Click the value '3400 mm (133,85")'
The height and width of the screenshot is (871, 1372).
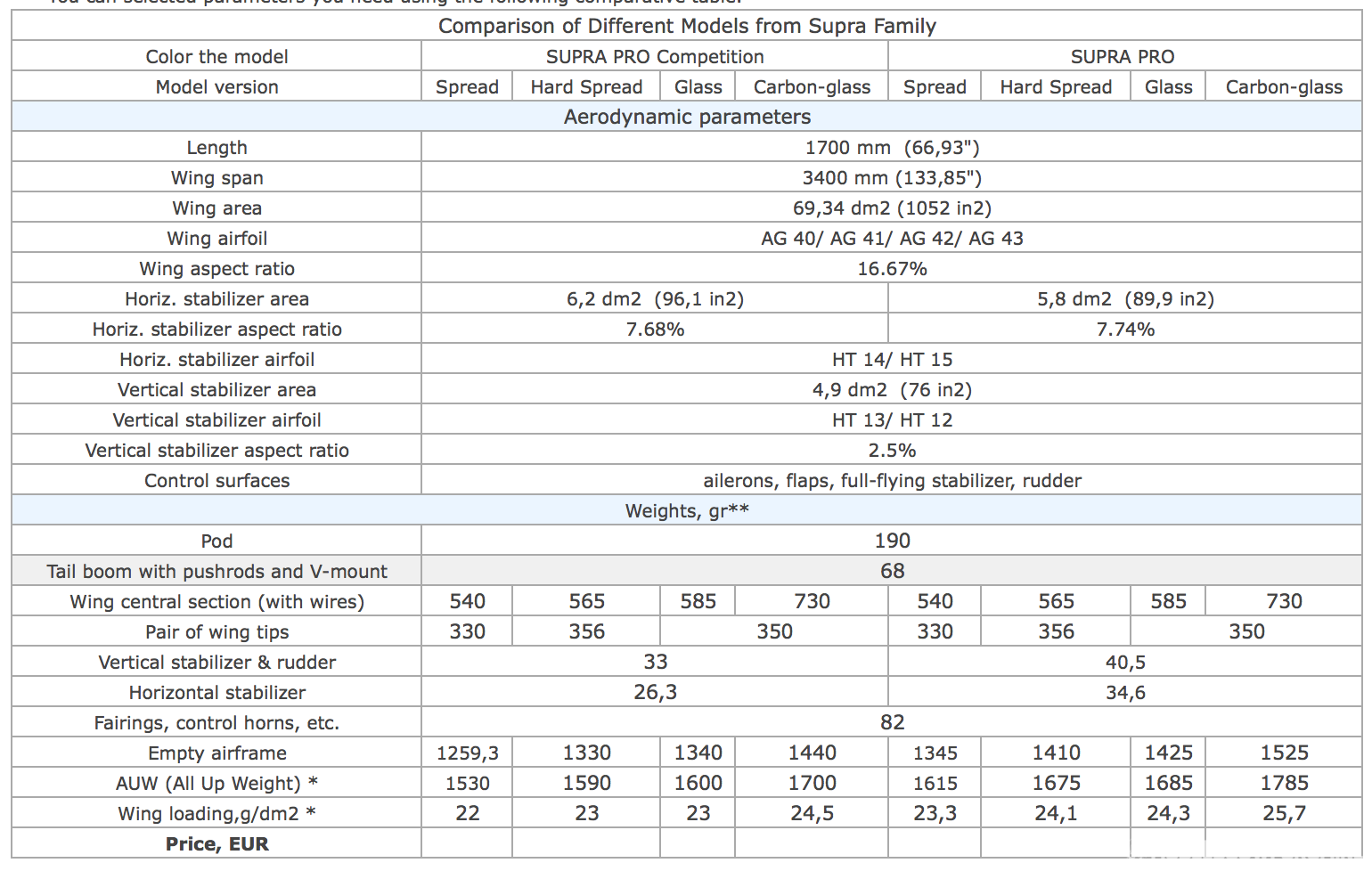pos(892,177)
